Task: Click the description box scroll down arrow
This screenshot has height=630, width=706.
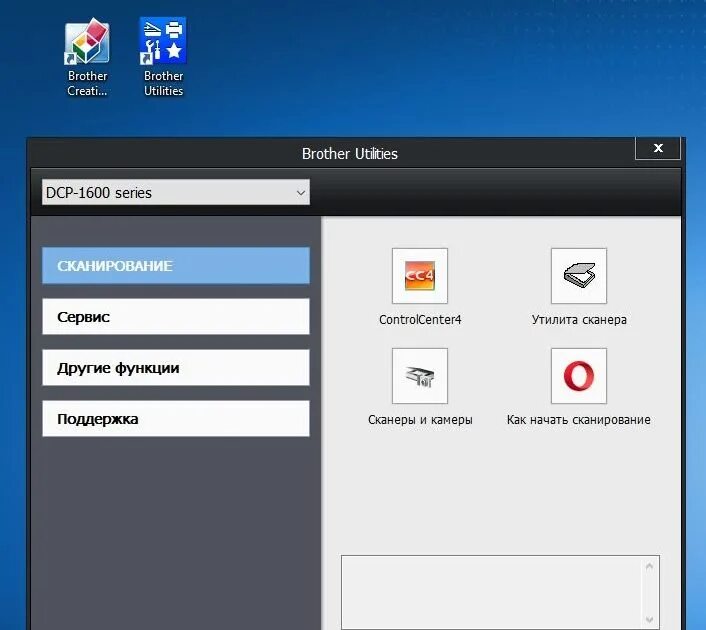Action: 649,620
